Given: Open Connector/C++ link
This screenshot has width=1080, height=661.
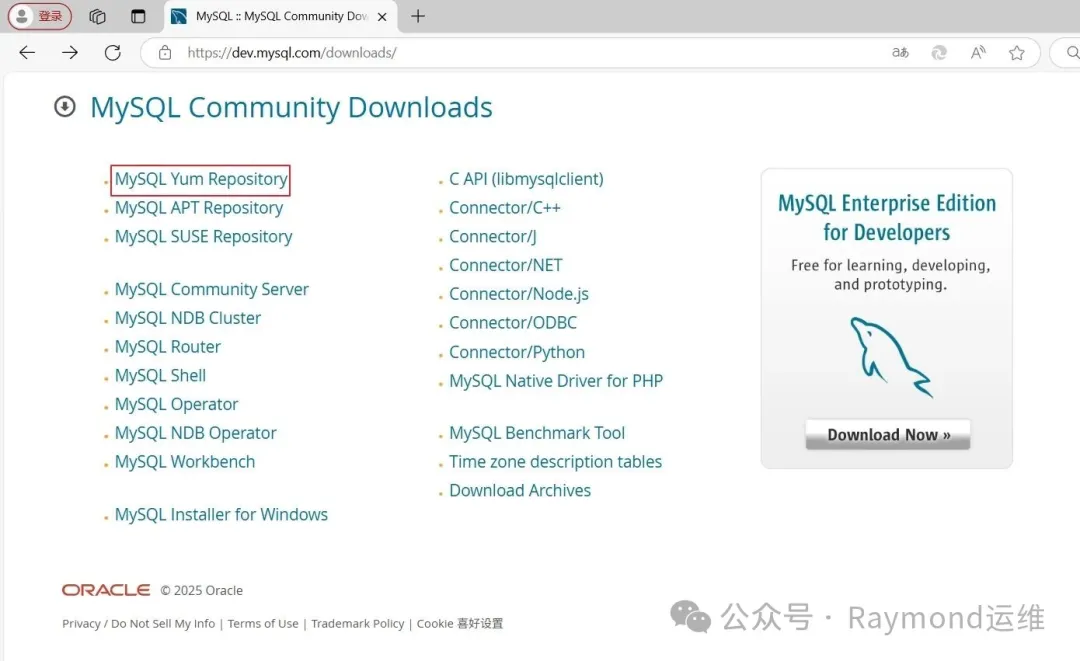Looking at the screenshot, I should click(x=505, y=208).
